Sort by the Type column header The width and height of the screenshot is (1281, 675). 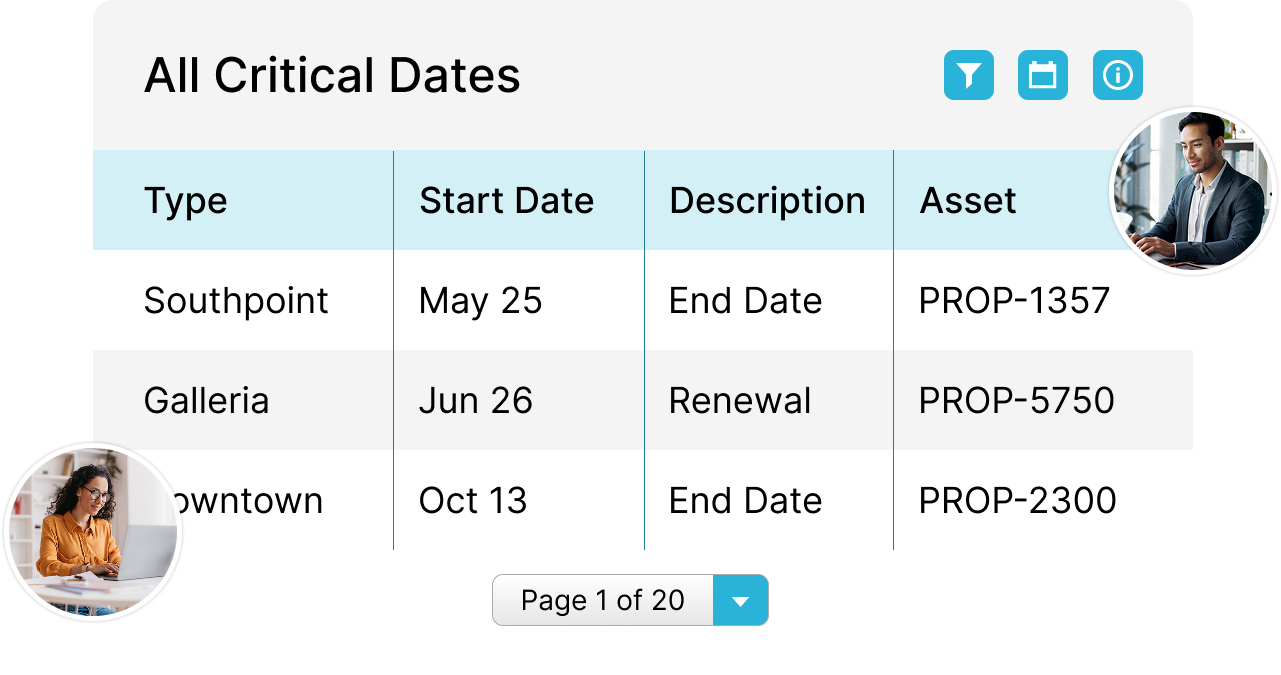point(186,201)
